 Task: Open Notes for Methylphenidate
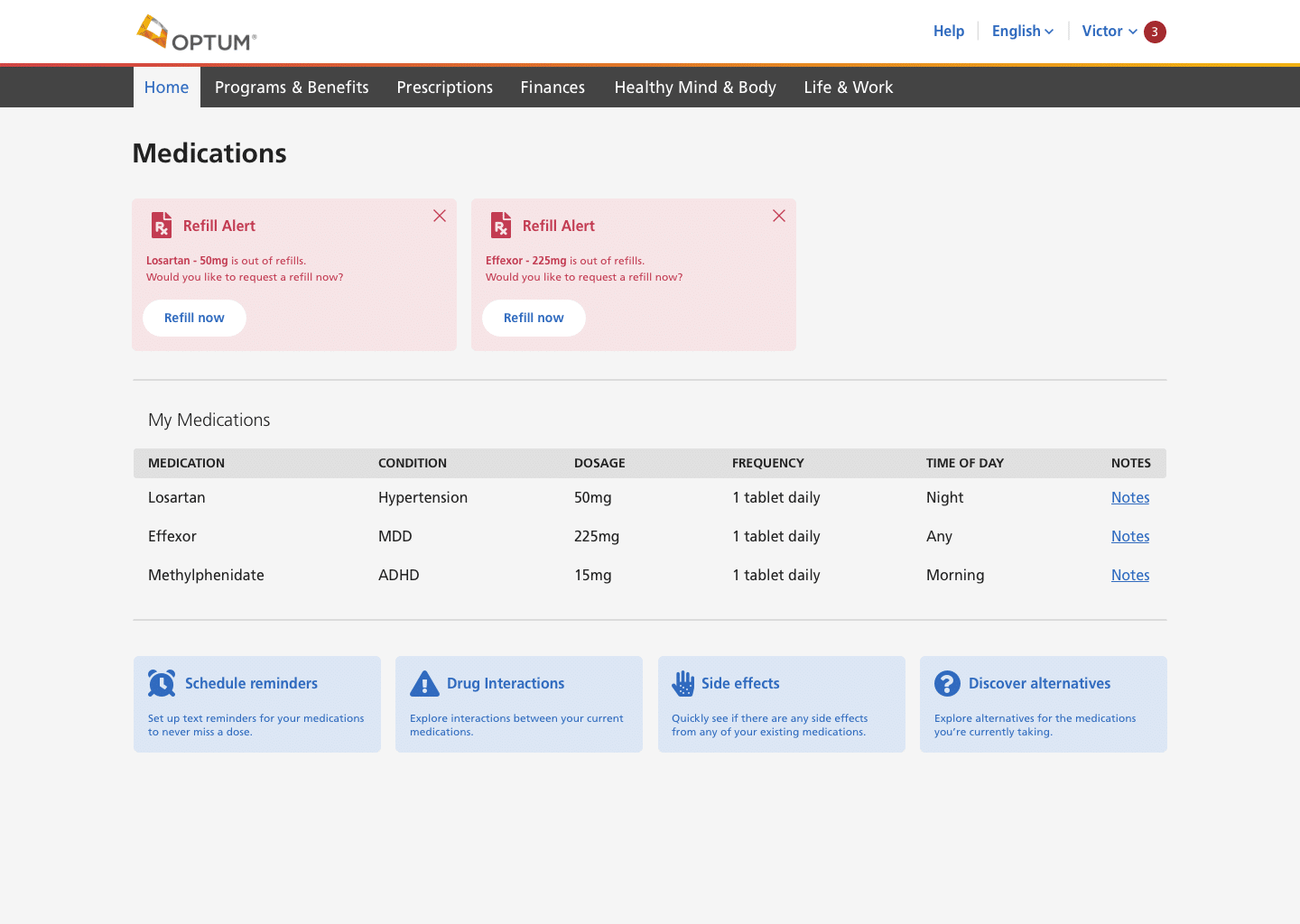coord(1129,575)
